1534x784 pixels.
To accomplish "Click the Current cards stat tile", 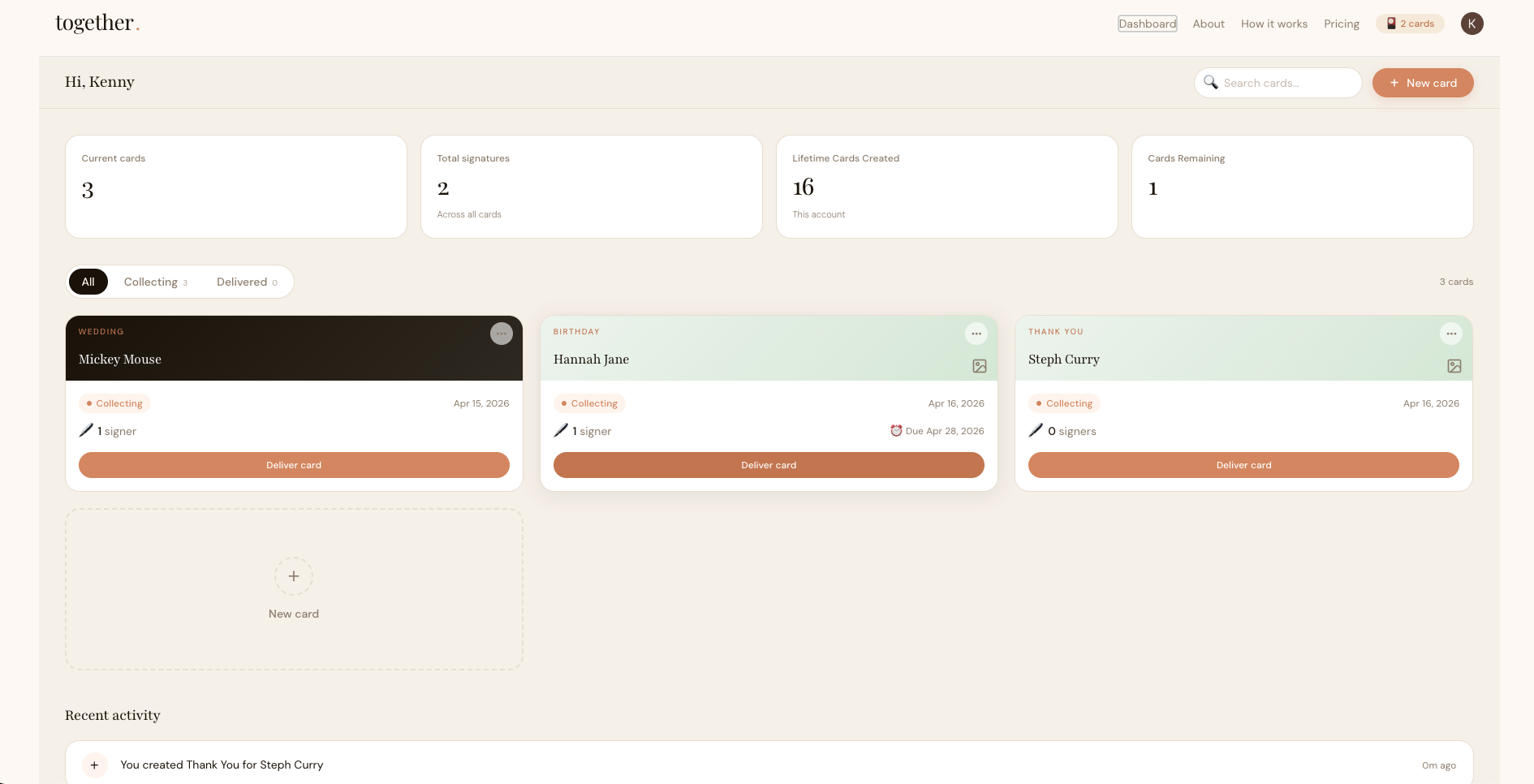I will click(236, 187).
